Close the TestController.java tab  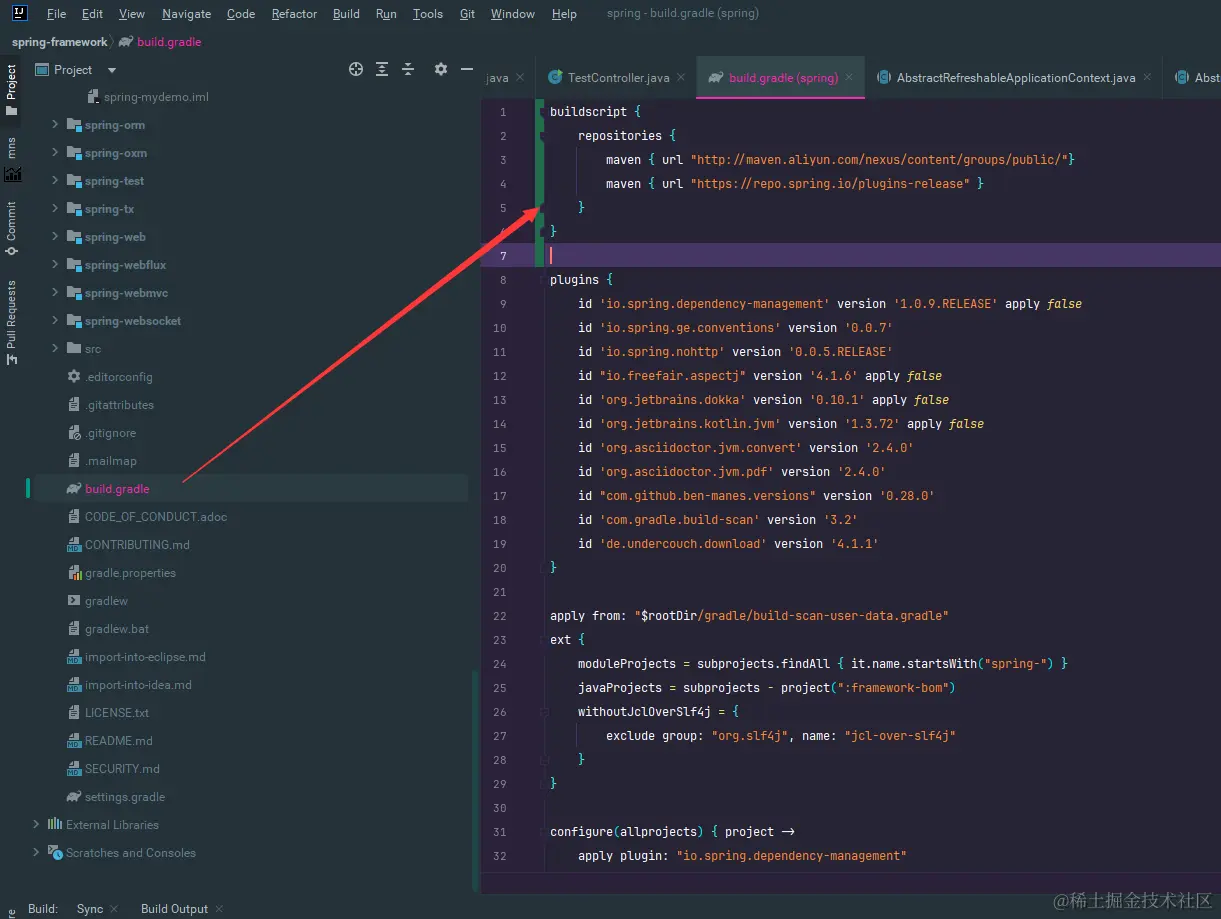tap(681, 77)
